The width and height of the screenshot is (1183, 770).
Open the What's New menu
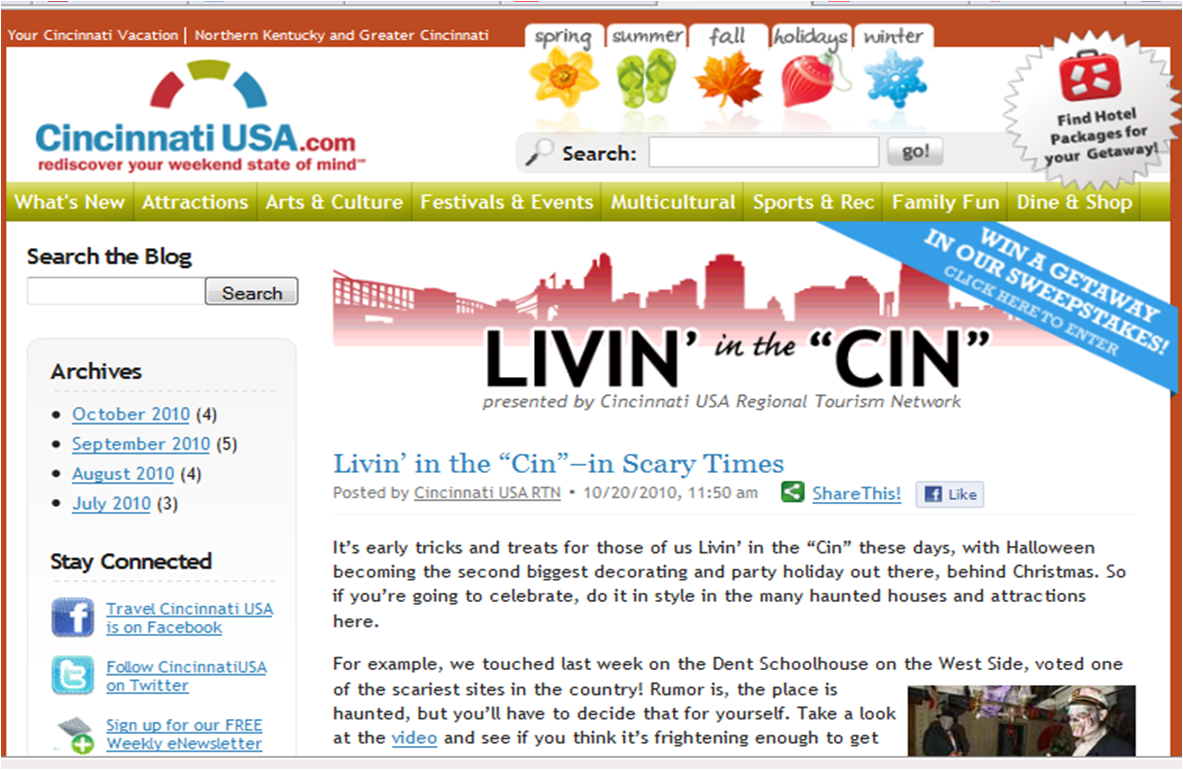tap(69, 202)
